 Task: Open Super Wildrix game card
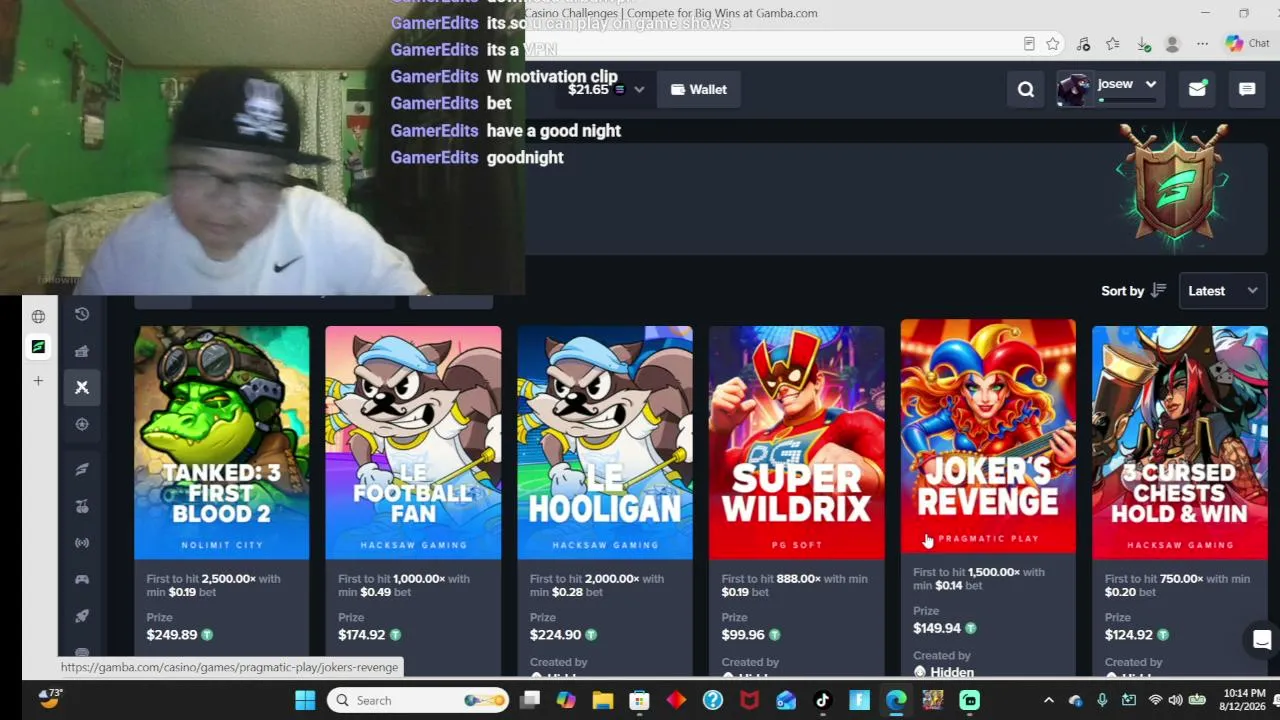[x=797, y=443]
